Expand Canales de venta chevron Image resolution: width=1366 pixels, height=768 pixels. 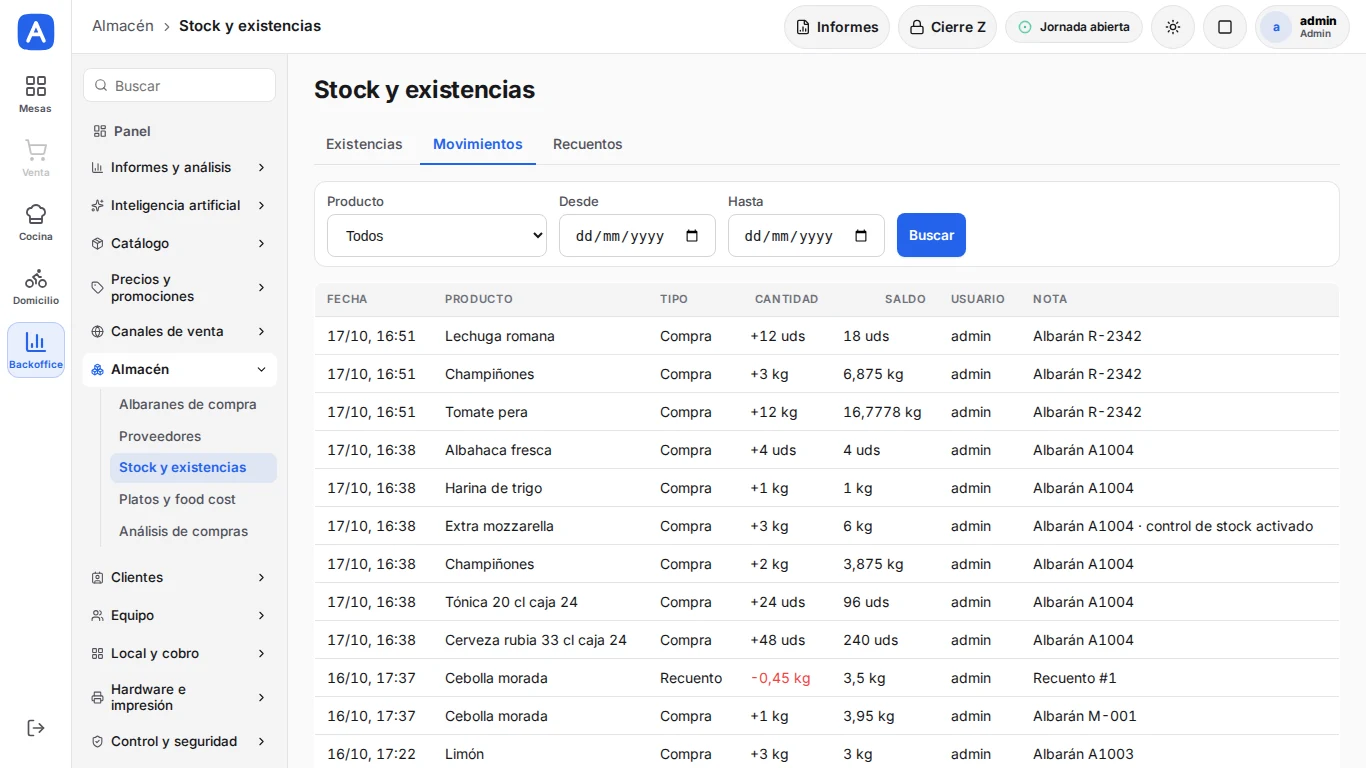261,331
